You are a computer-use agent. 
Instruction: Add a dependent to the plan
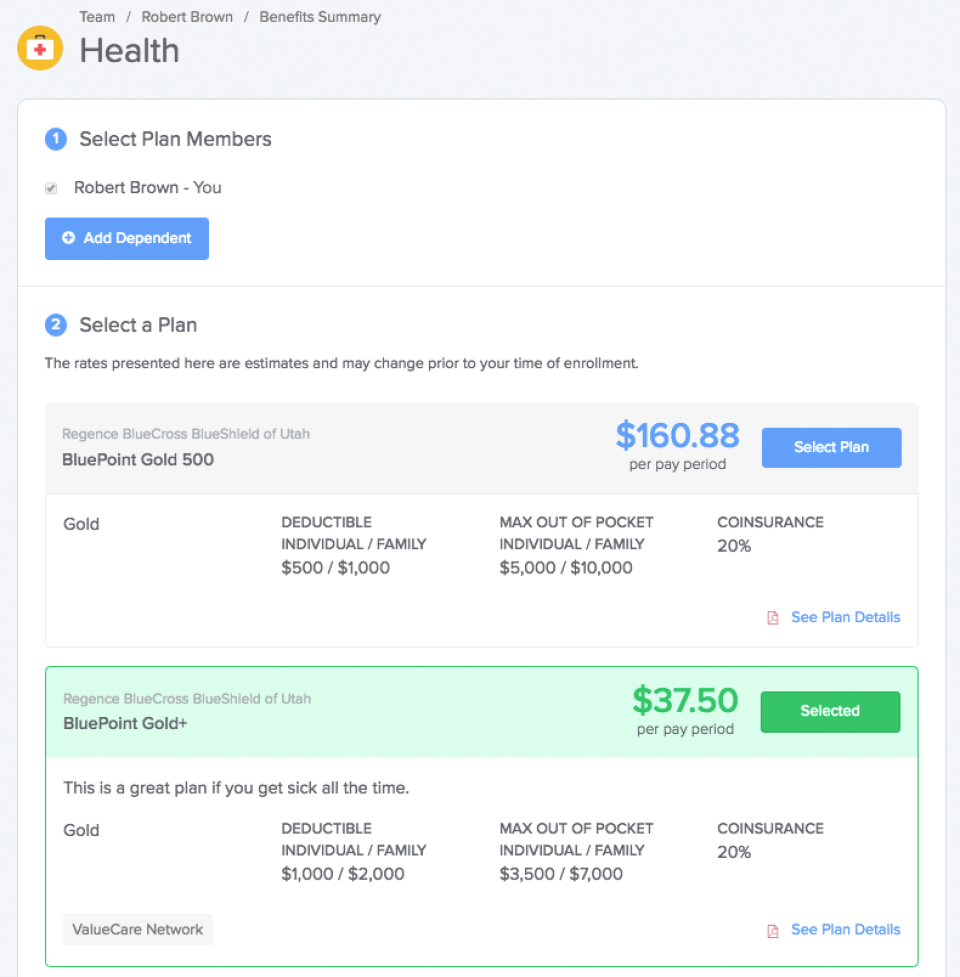[x=126, y=239]
